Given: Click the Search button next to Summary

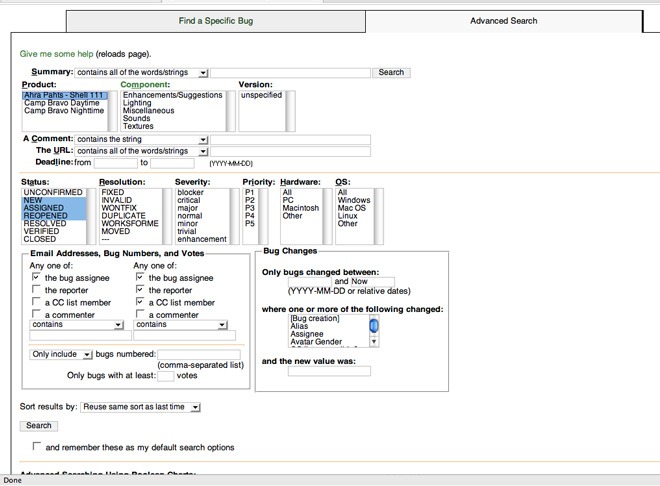Looking at the screenshot, I should point(391,72).
